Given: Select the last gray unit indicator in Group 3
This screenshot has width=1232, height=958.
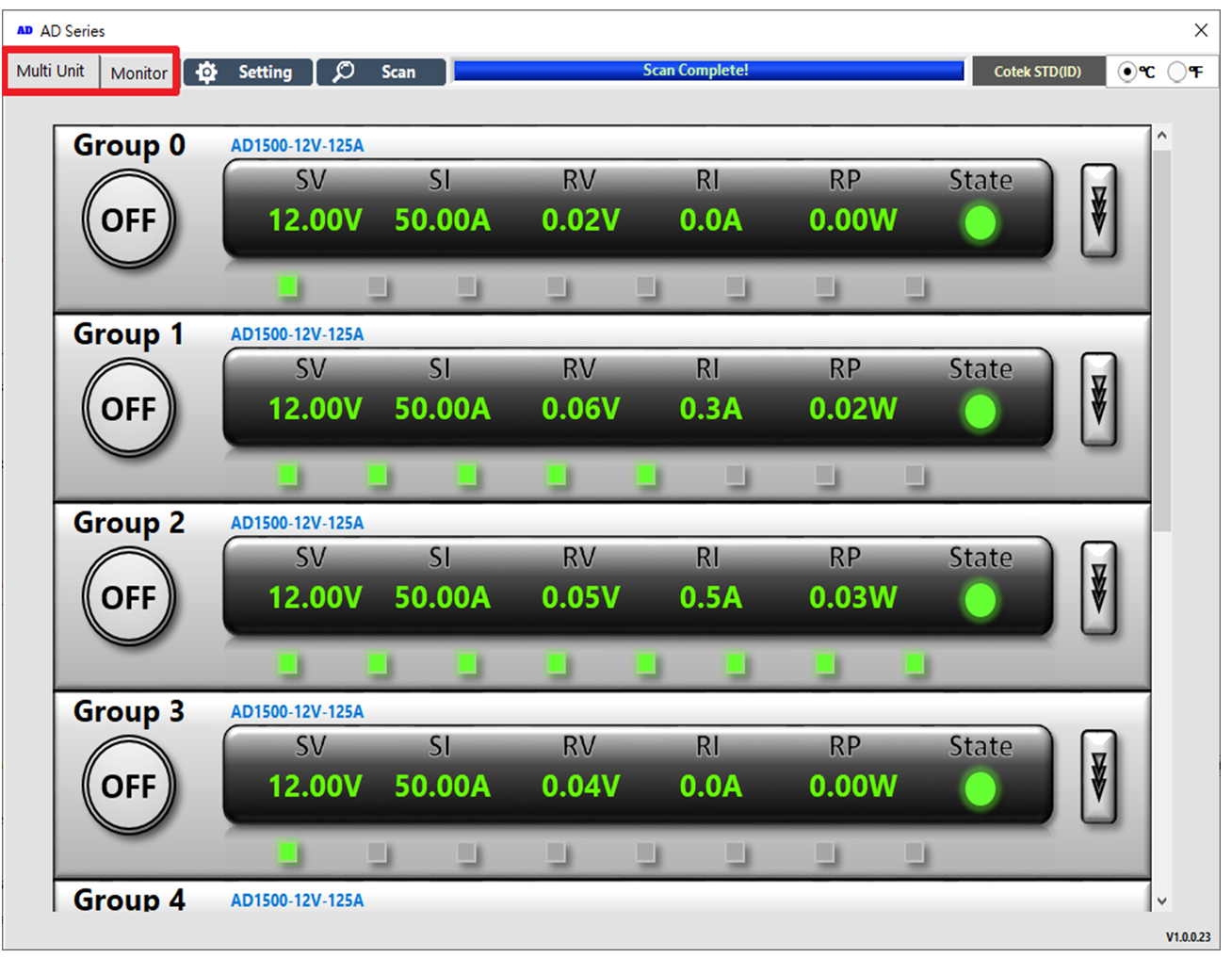Looking at the screenshot, I should point(914,852).
